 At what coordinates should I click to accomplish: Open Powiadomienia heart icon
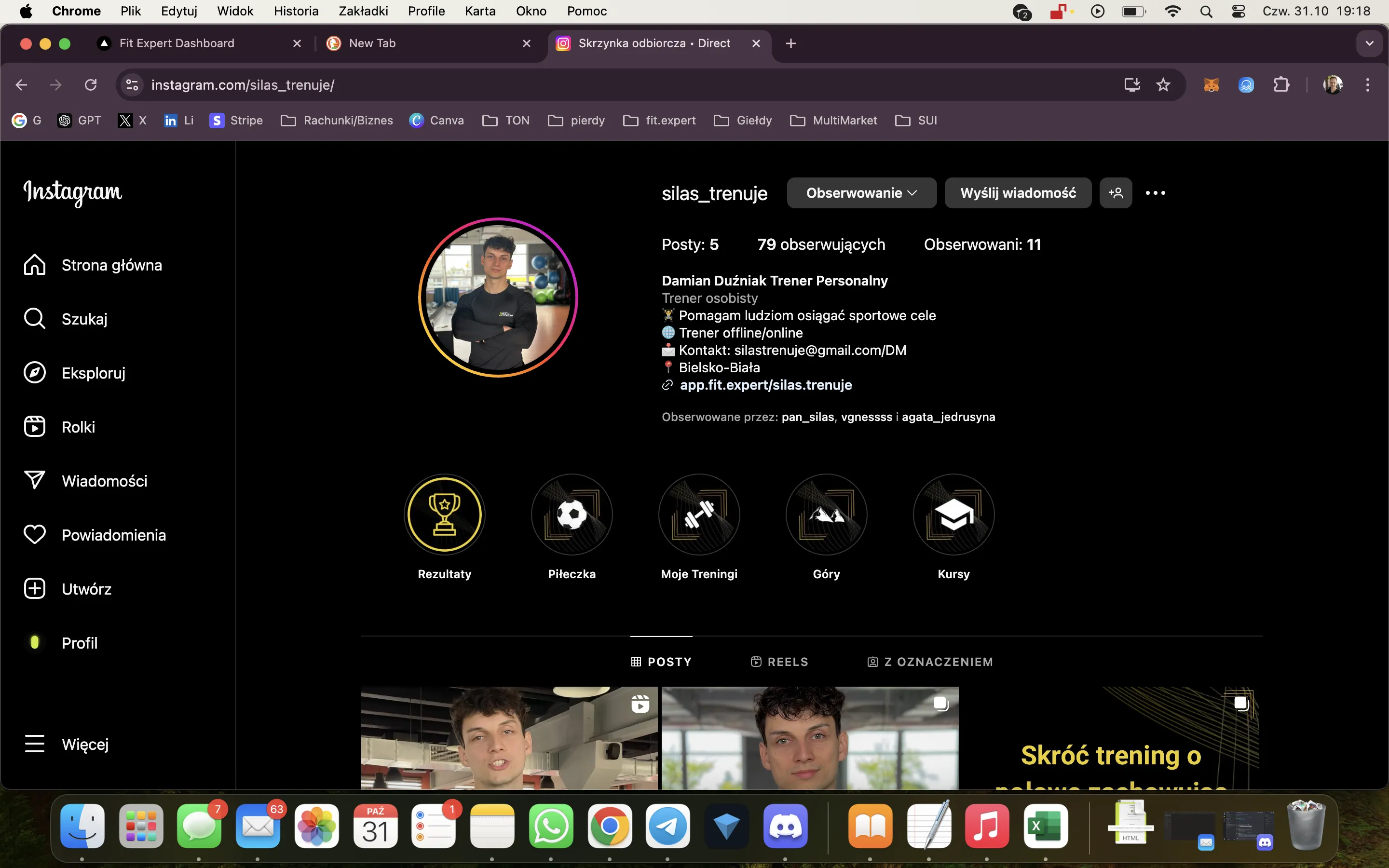(x=34, y=534)
